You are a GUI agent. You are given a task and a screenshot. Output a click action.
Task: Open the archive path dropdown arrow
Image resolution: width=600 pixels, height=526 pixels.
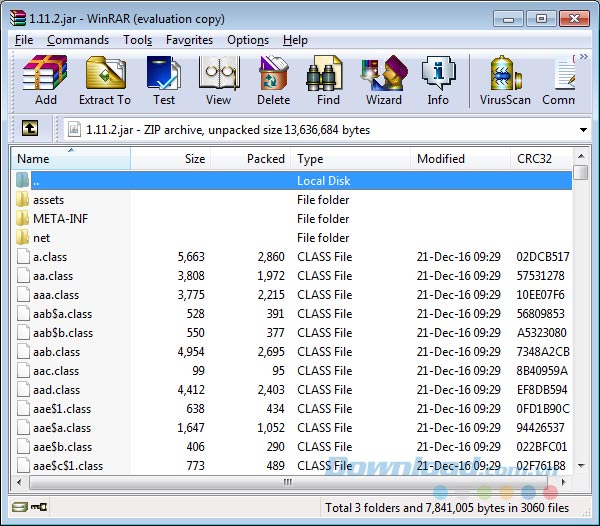(x=583, y=130)
